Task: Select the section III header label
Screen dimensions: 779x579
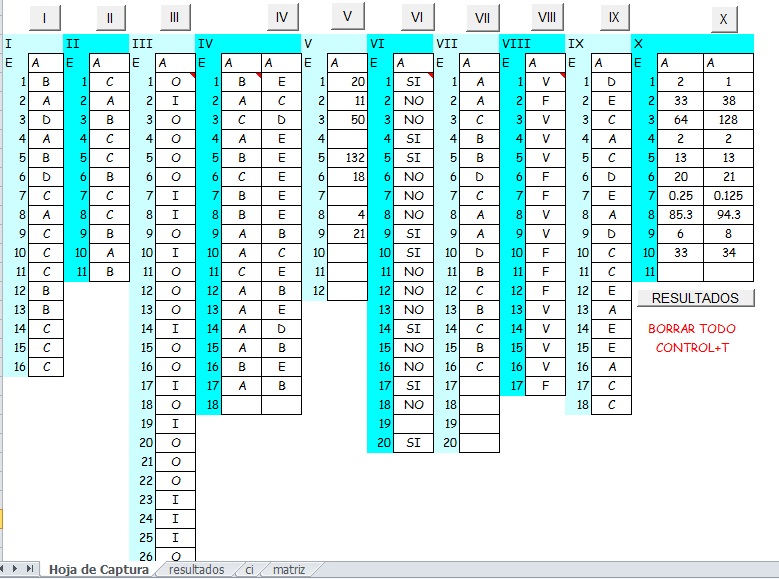Action: (142, 44)
